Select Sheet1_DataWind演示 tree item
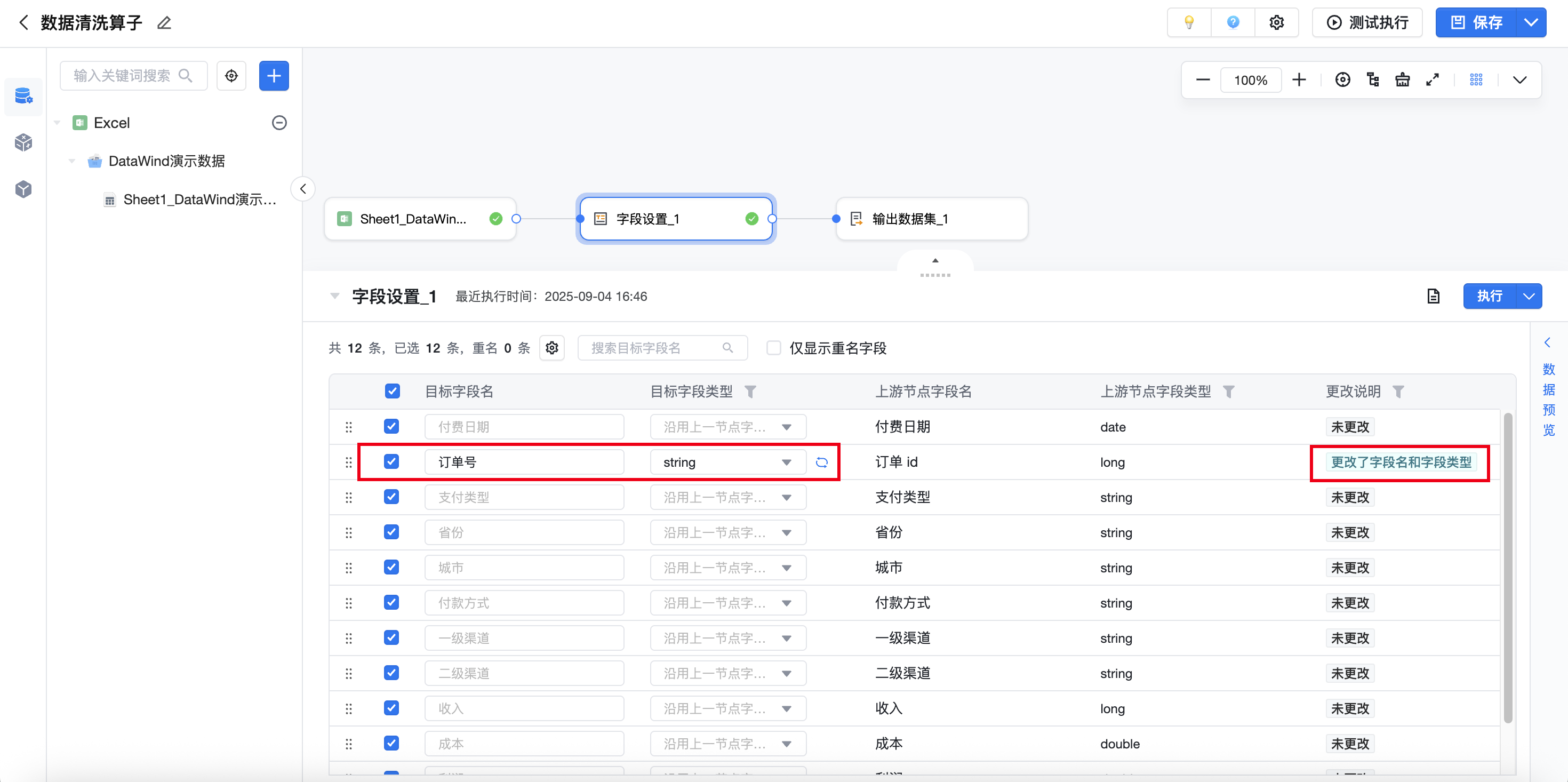Viewport: 1568px width, 782px height. [x=199, y=200]
